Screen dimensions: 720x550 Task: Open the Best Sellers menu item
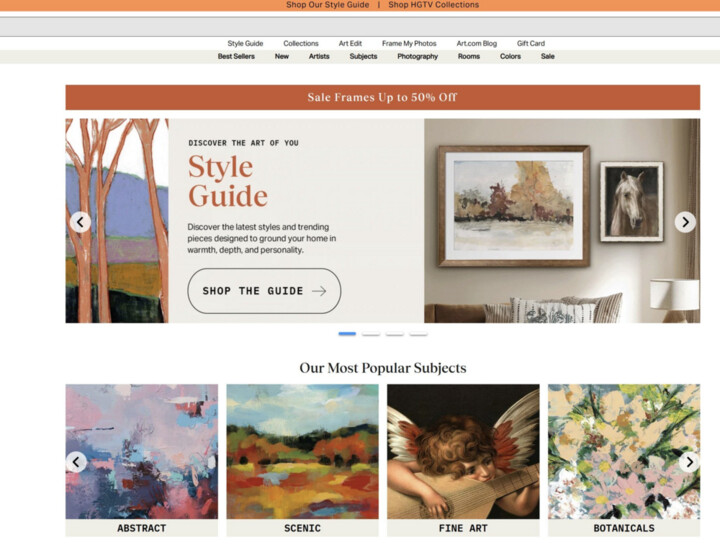[236, 56]
